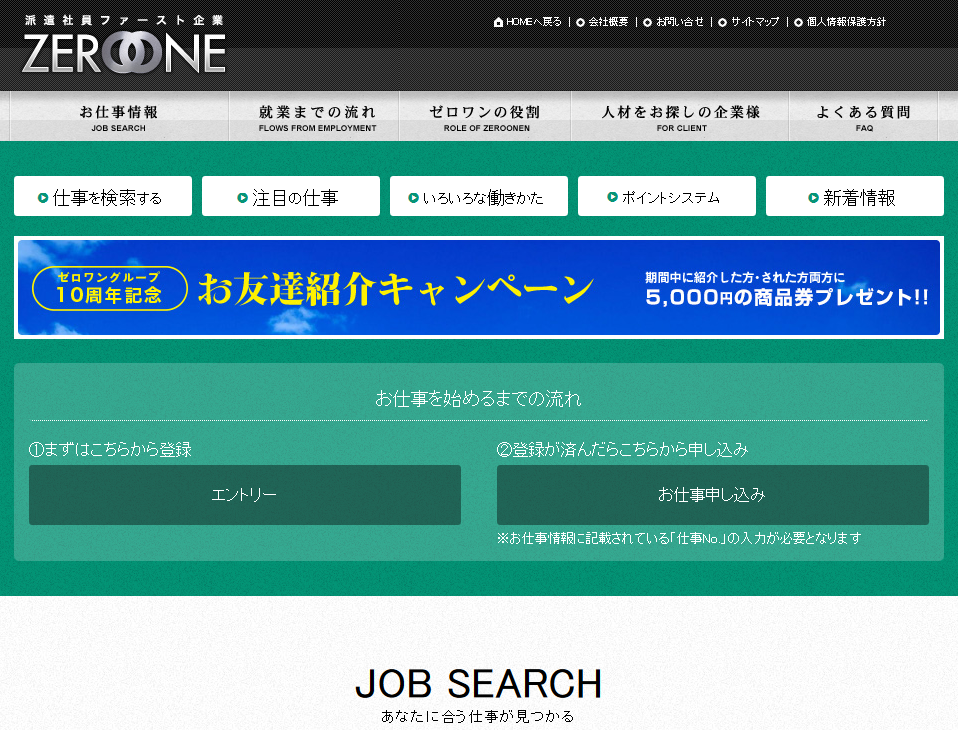Open the ゼロワンの役割 section
Viewport: 958px width, 730px height.
[x=484, y=116]
